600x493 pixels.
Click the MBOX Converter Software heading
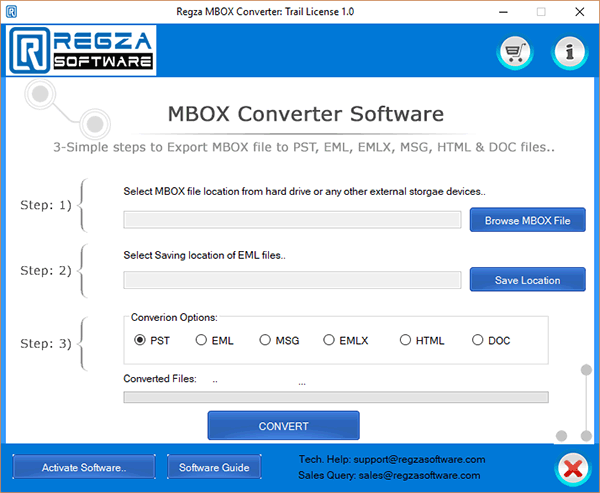[x=306, y=114]
